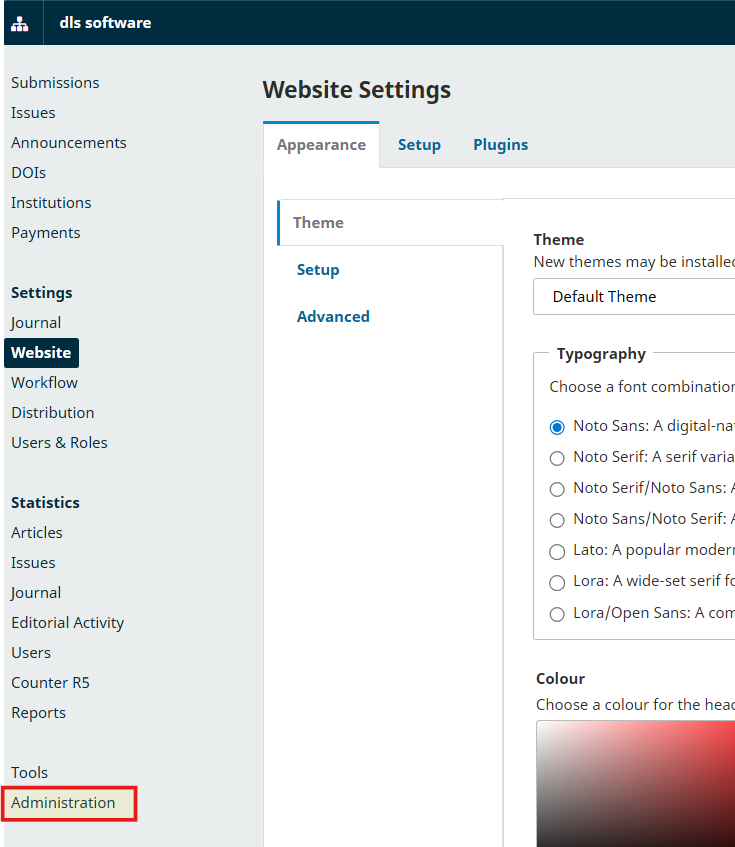Open Journal under Settings
Screen dimensions: 735x847
point(36,322)
